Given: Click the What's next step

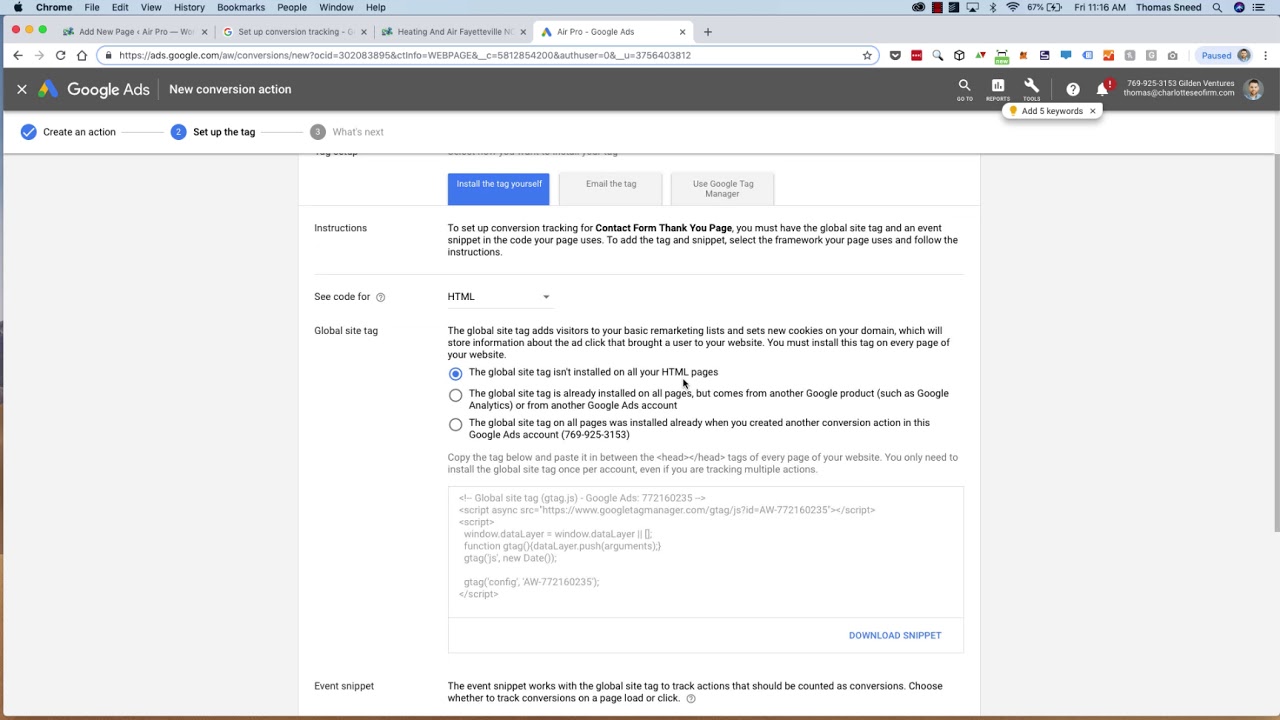Looking at the screenshot, I should coord(347,132).
